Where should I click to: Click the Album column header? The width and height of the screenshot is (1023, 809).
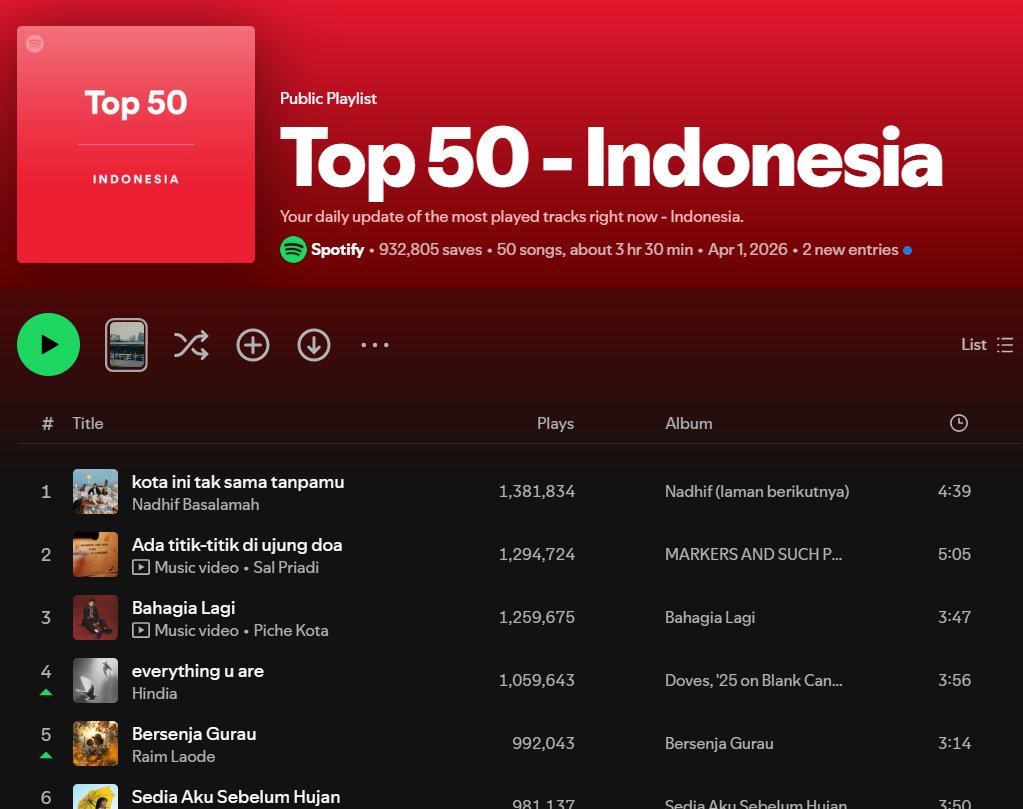pyautogui.click(x=688, y=423)
